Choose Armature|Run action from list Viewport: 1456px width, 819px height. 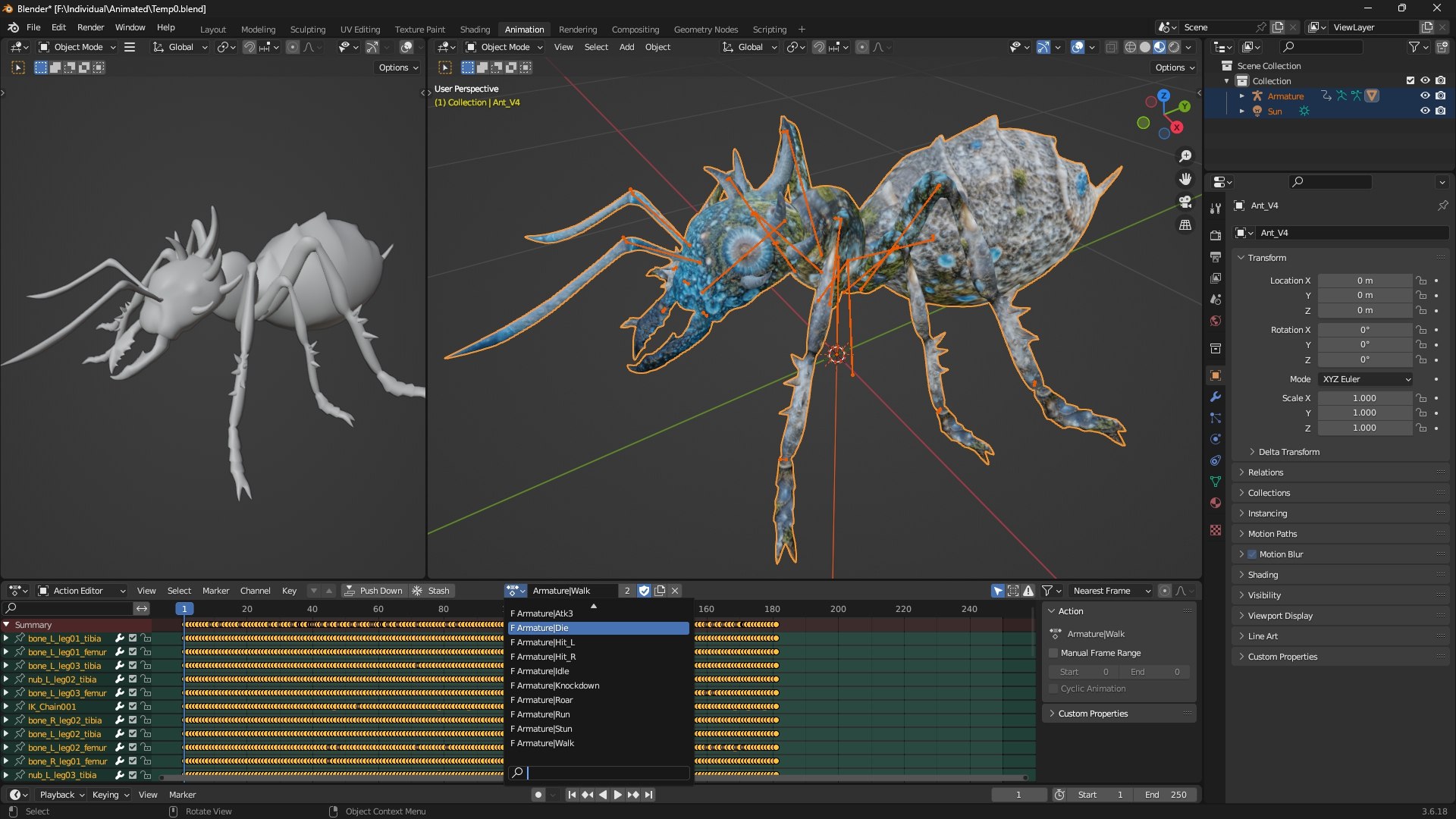[x=598, y=714]
